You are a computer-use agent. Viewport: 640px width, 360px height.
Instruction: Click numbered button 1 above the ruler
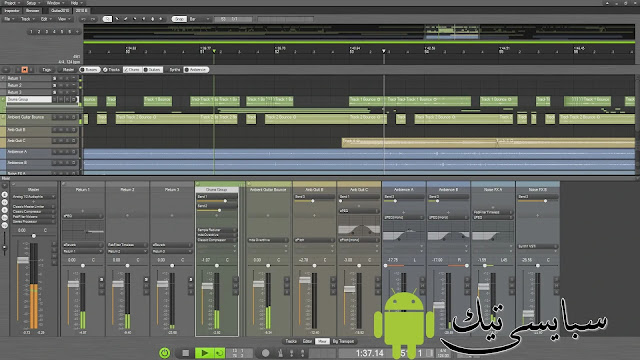point(31,31)
